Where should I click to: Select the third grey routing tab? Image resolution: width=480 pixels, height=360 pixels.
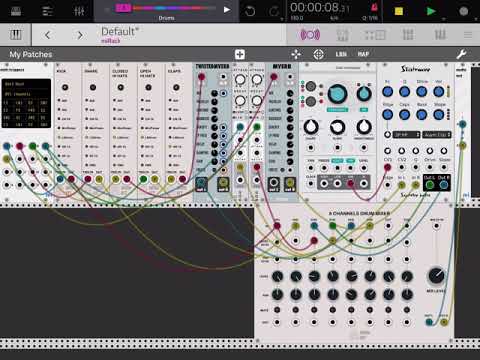375,35
